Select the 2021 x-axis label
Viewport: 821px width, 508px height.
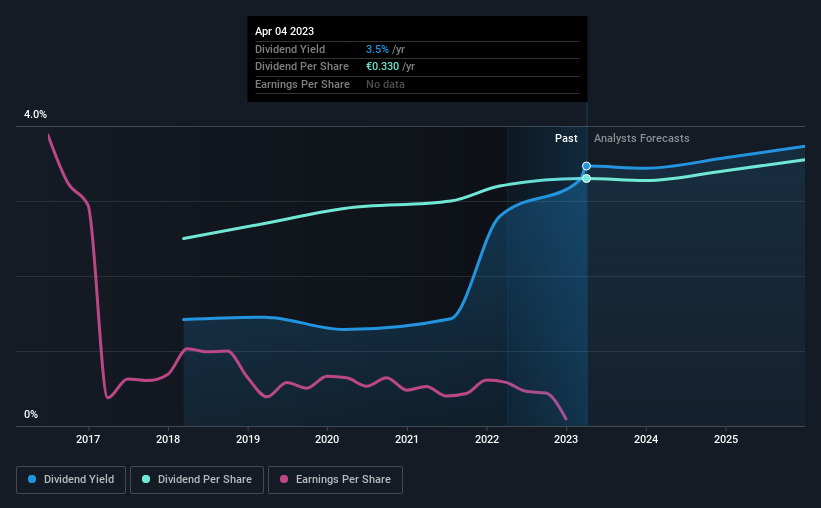pos(407,439)
